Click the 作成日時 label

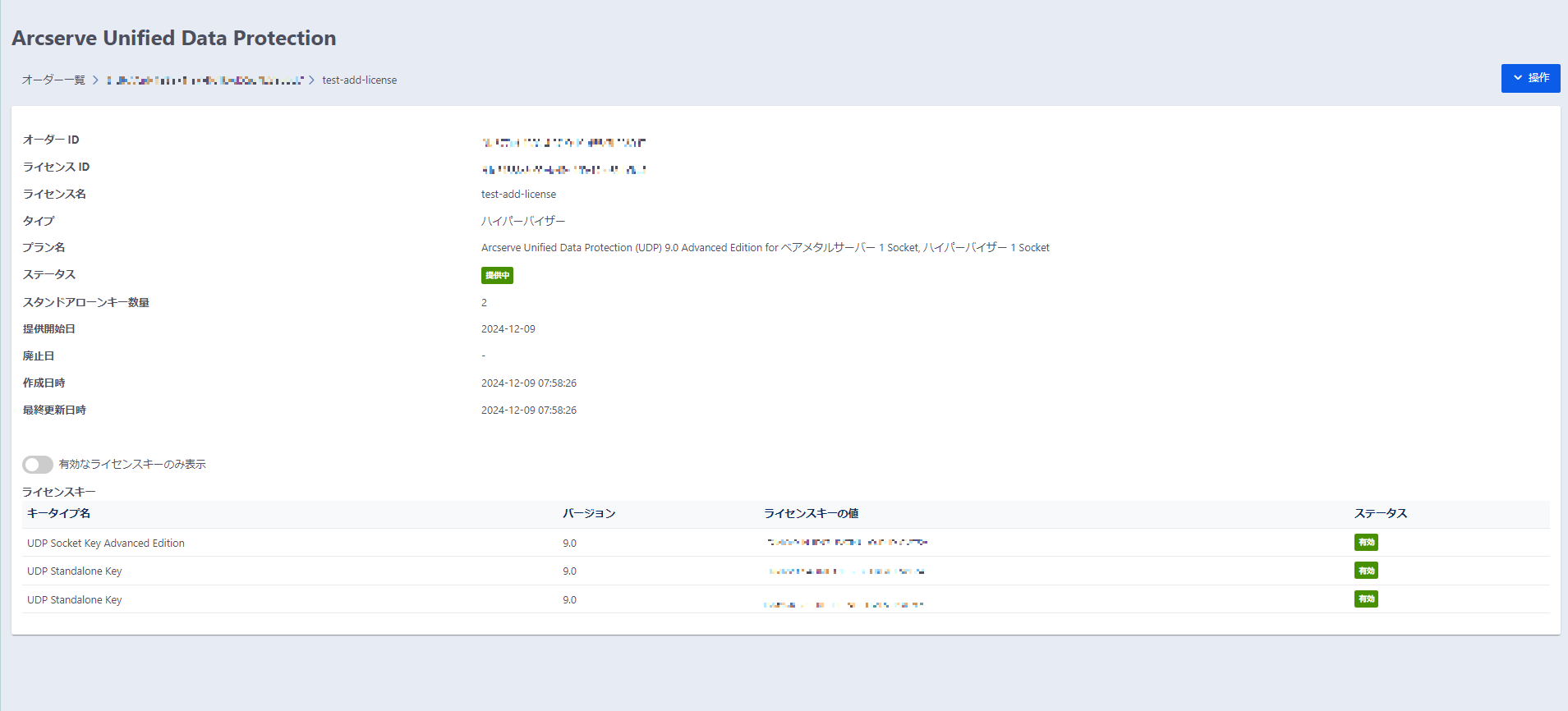point(44,383)
